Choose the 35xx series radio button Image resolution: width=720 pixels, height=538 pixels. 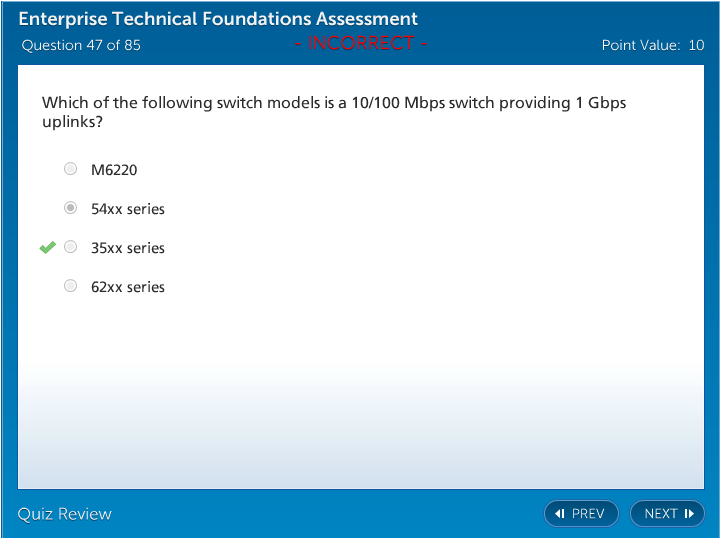[70, 247]
